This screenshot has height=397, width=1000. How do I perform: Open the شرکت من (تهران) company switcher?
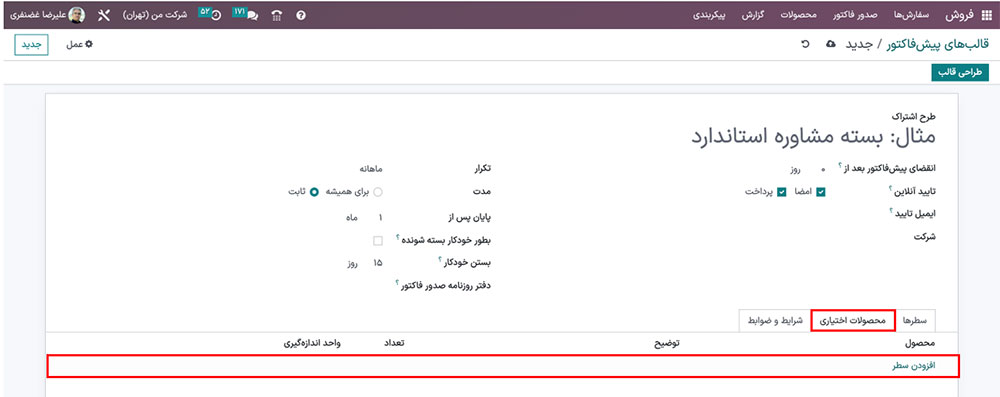coord(155,15)
